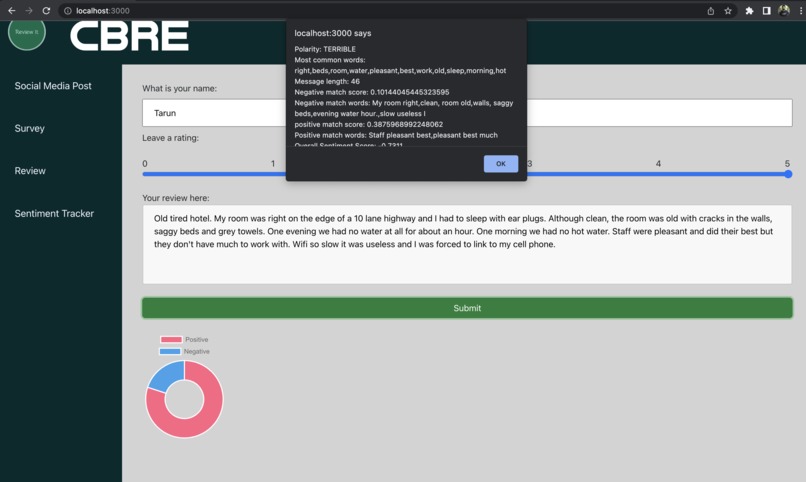The width and height of the screenshot is (806, 482).
Task: Click the rating slider handle at 5
Action: click(788, 174)
